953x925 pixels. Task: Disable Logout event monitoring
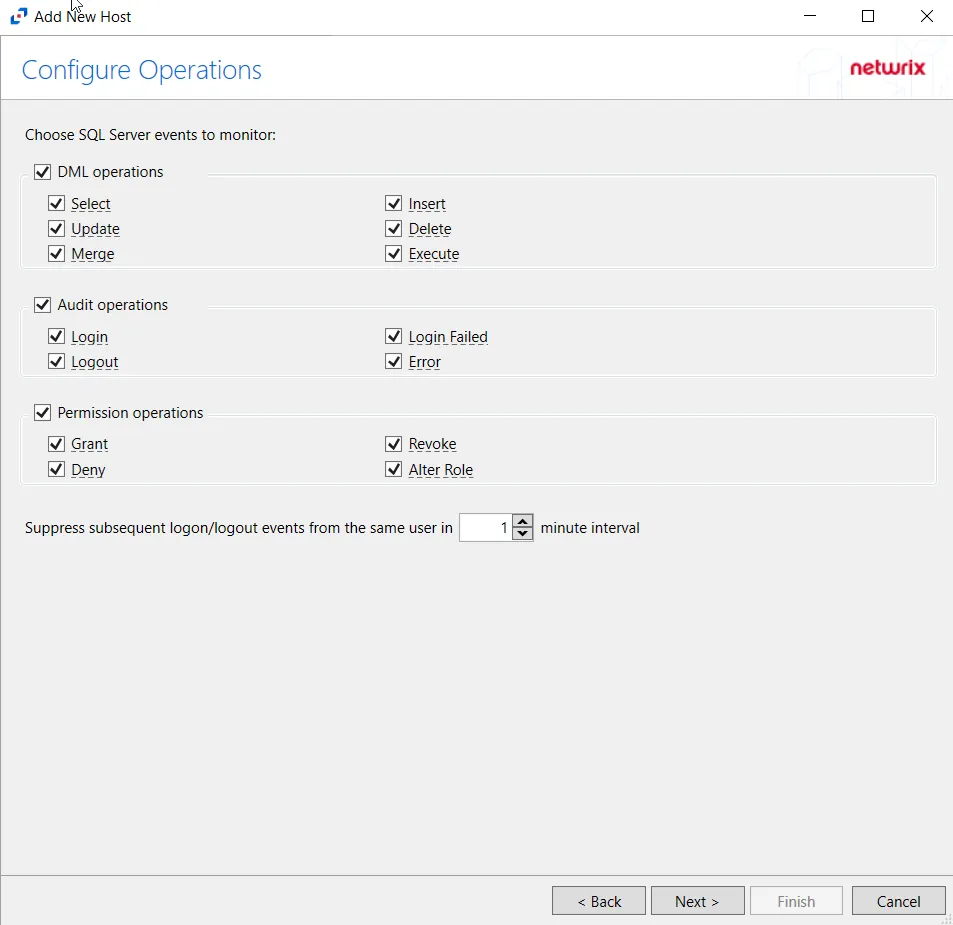point(56,362)
